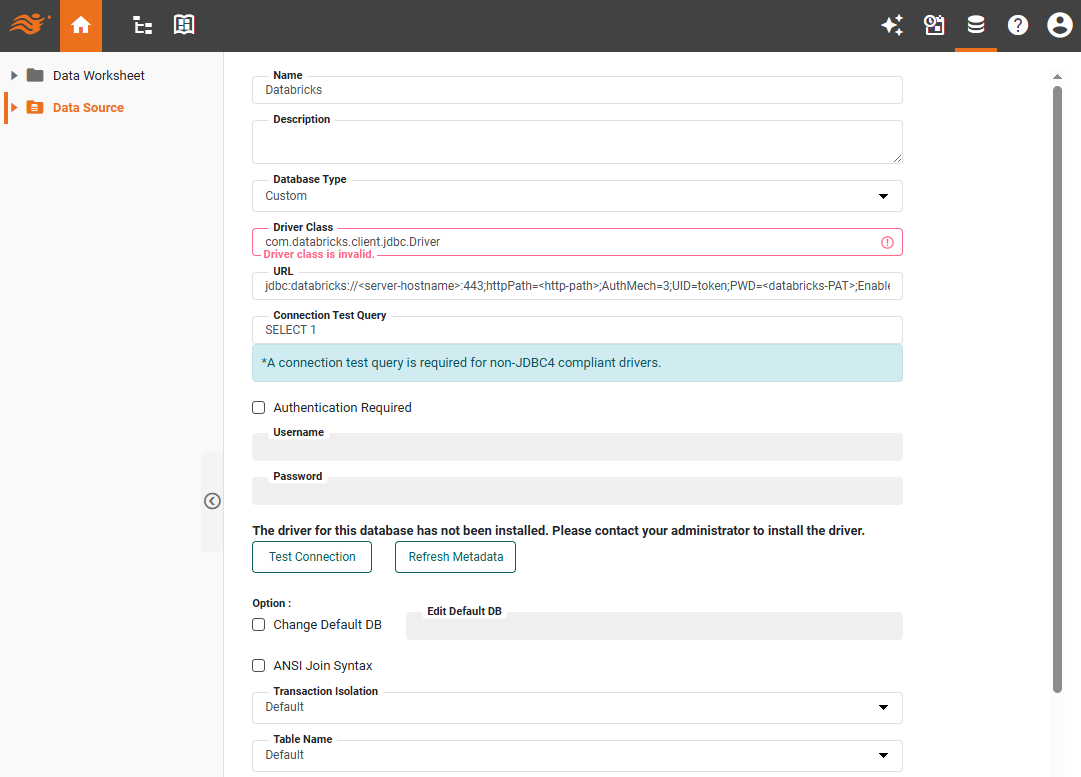Click the Refresh Metadata button
This screenshot has width=1081, height=777.
(455, 557)
